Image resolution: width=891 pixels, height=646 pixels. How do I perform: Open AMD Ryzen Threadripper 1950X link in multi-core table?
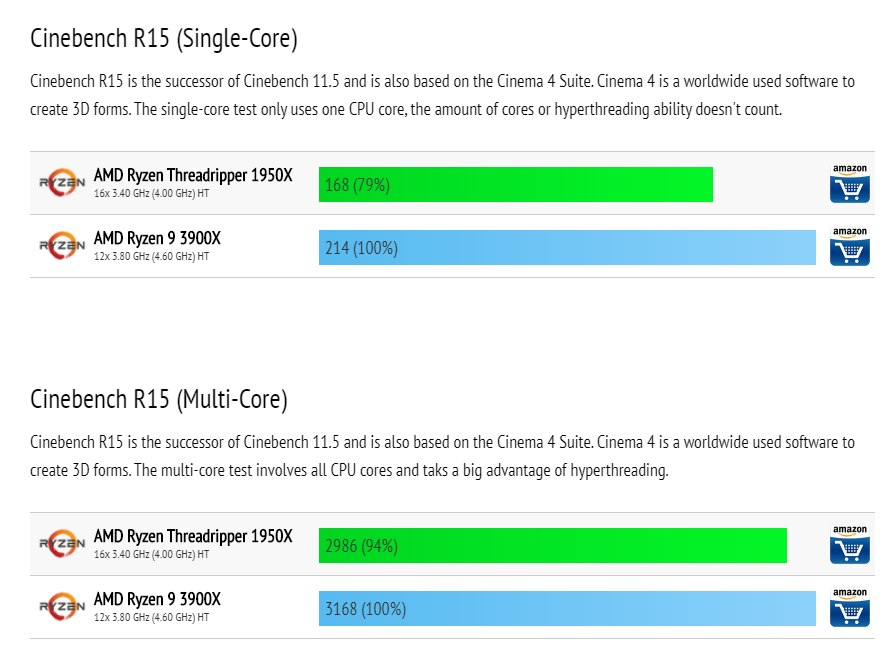click(193, 536)
